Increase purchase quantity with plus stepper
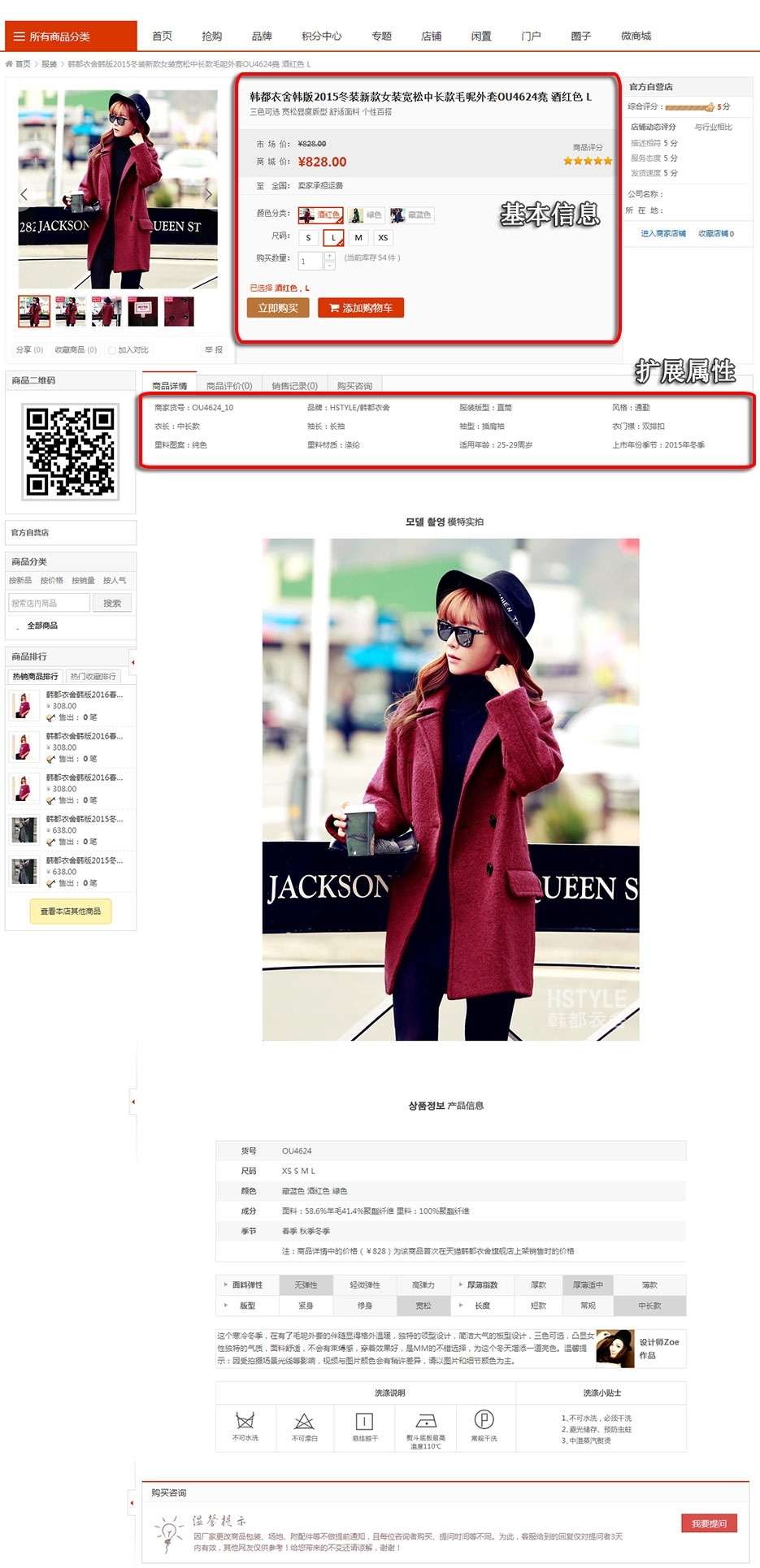Screen dimensions: 760x1568 330,256
